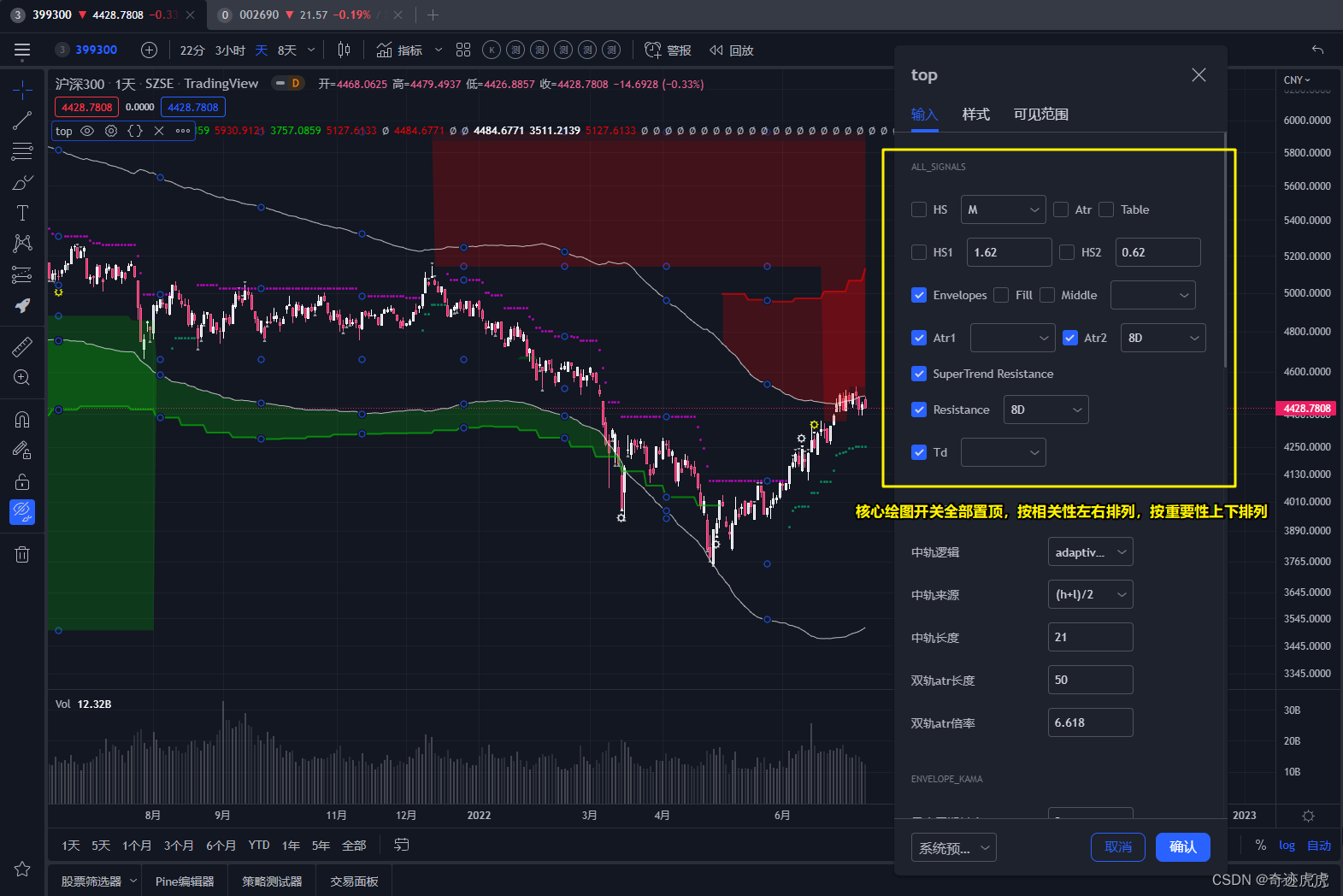Enable the Table checkbox
This screenshot has width=1343, height=896.
click(x=1106, y=209)
